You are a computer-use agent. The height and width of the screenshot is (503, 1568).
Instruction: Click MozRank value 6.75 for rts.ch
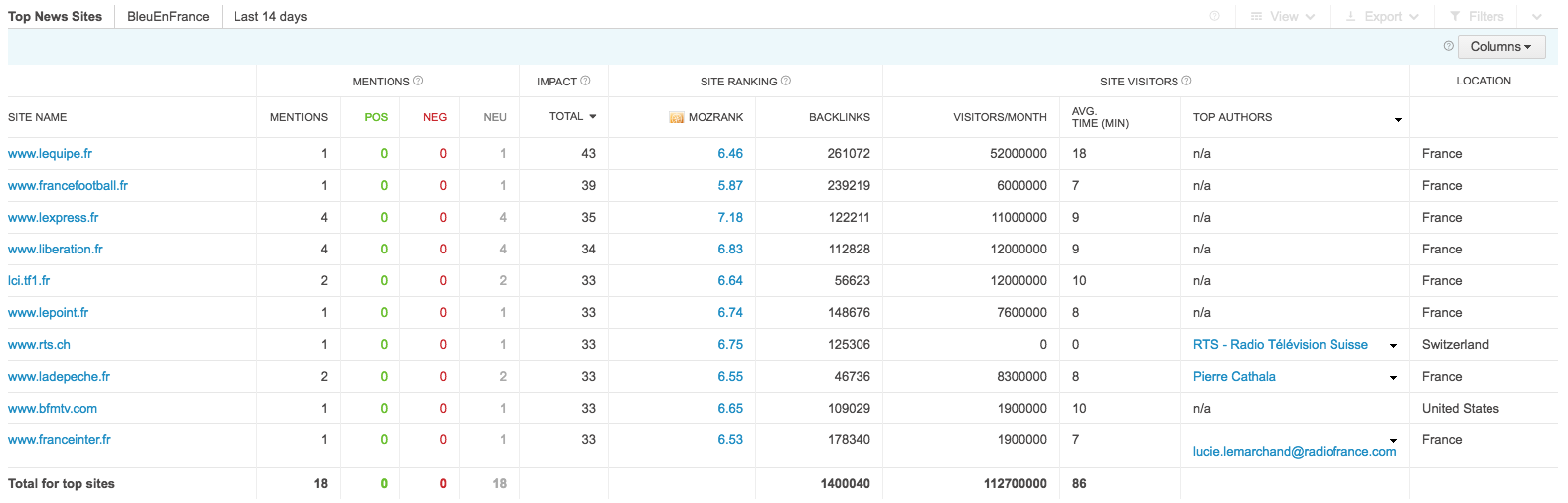pos(730,344)
